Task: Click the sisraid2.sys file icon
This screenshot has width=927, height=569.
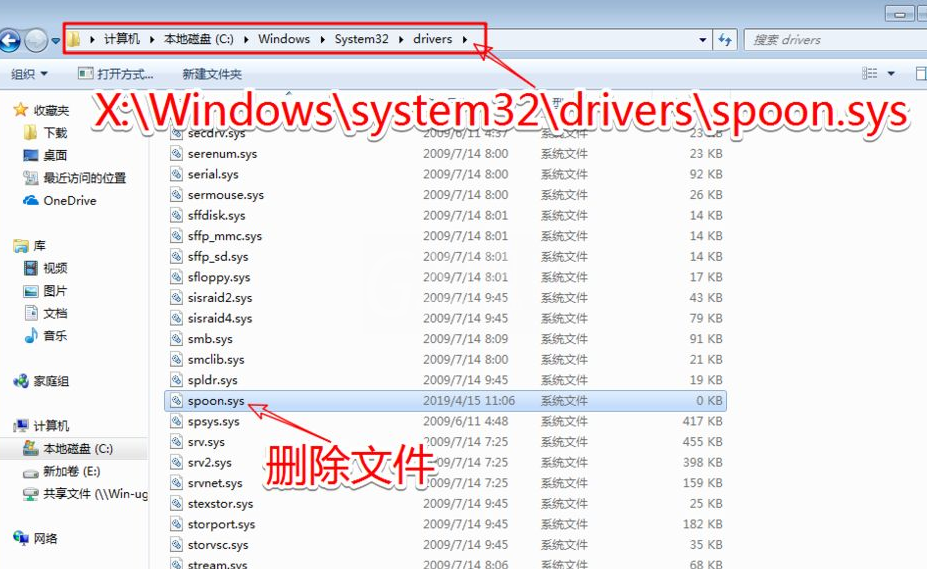Action: 176,298
